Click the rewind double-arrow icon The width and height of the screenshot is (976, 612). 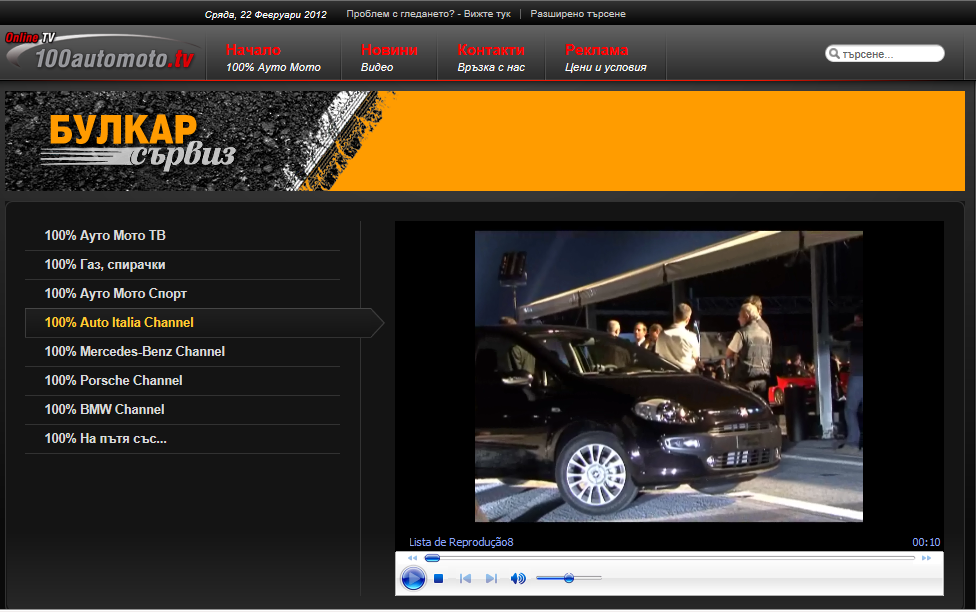click(x=412, y=558)
